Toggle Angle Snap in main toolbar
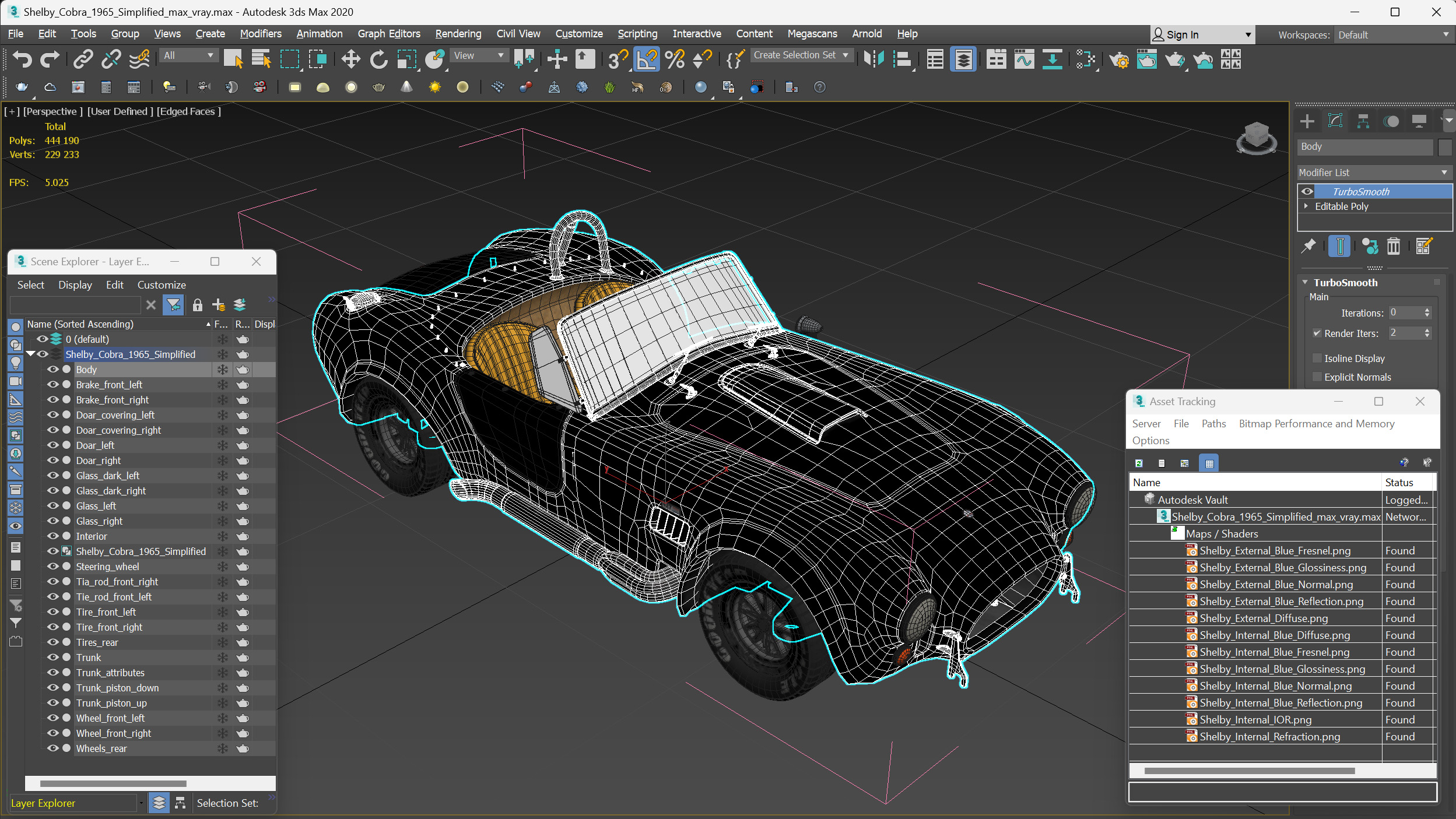Screen dimensions: 1456x819 click(646, 59)
